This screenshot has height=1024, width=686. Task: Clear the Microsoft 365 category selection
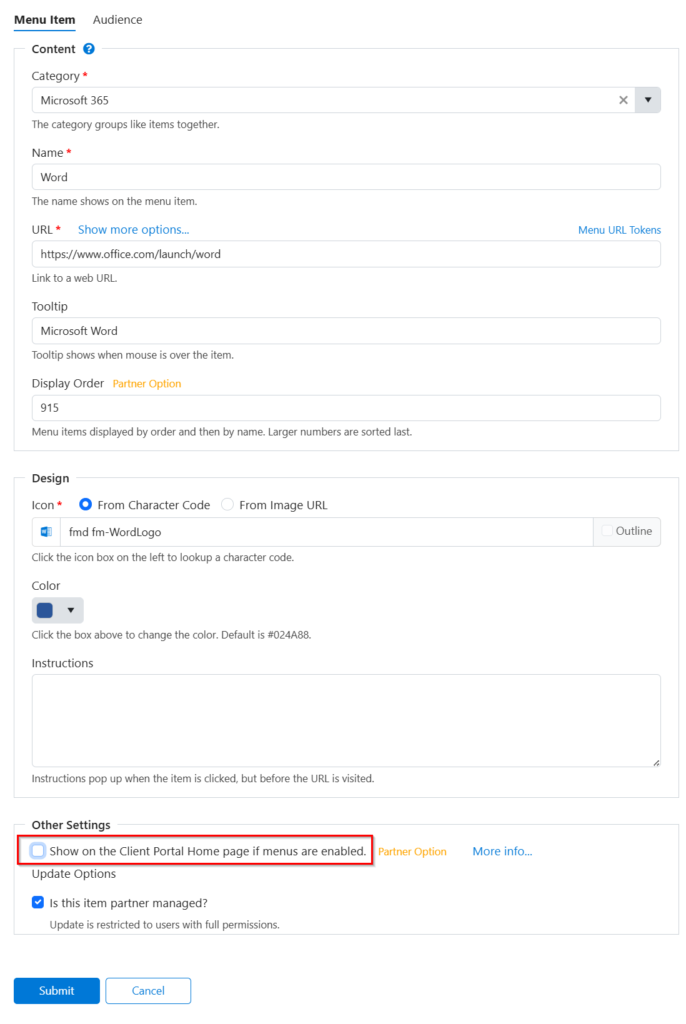tap(623, 100)
